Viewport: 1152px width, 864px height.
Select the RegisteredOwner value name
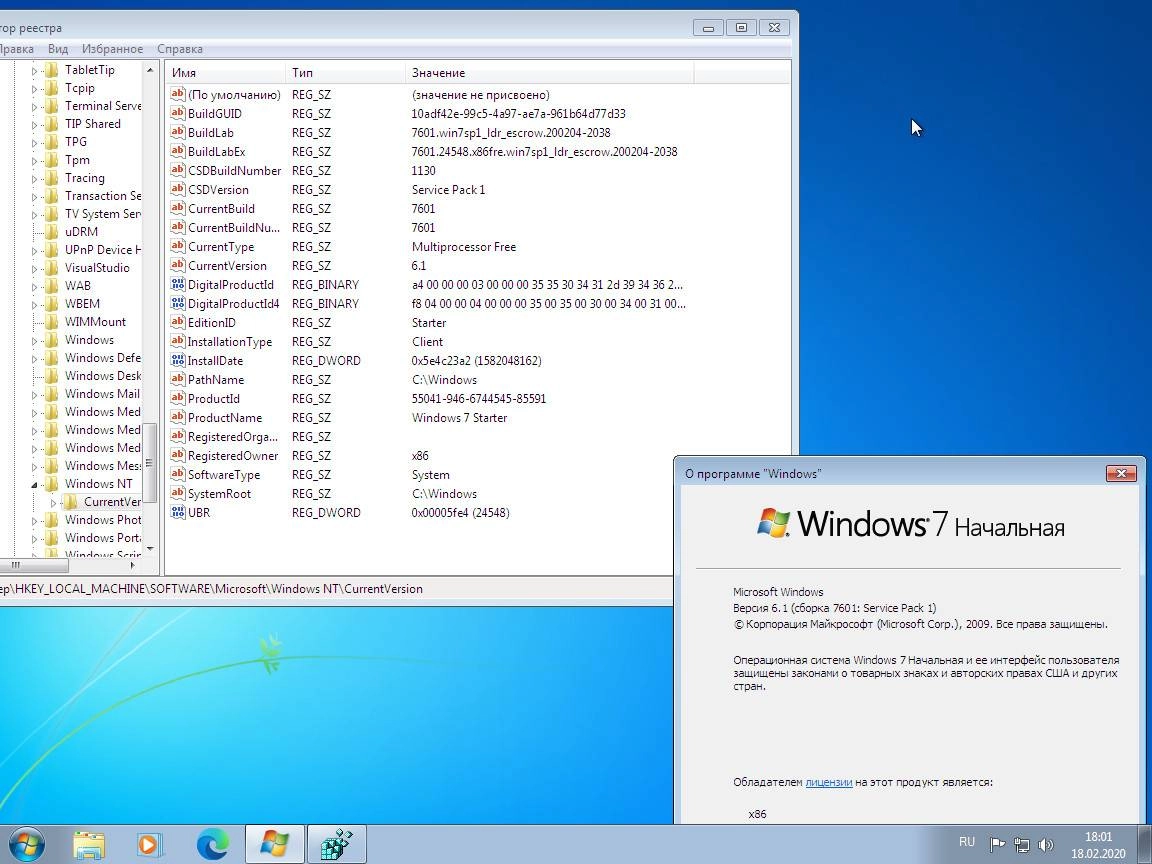point(233,456)
